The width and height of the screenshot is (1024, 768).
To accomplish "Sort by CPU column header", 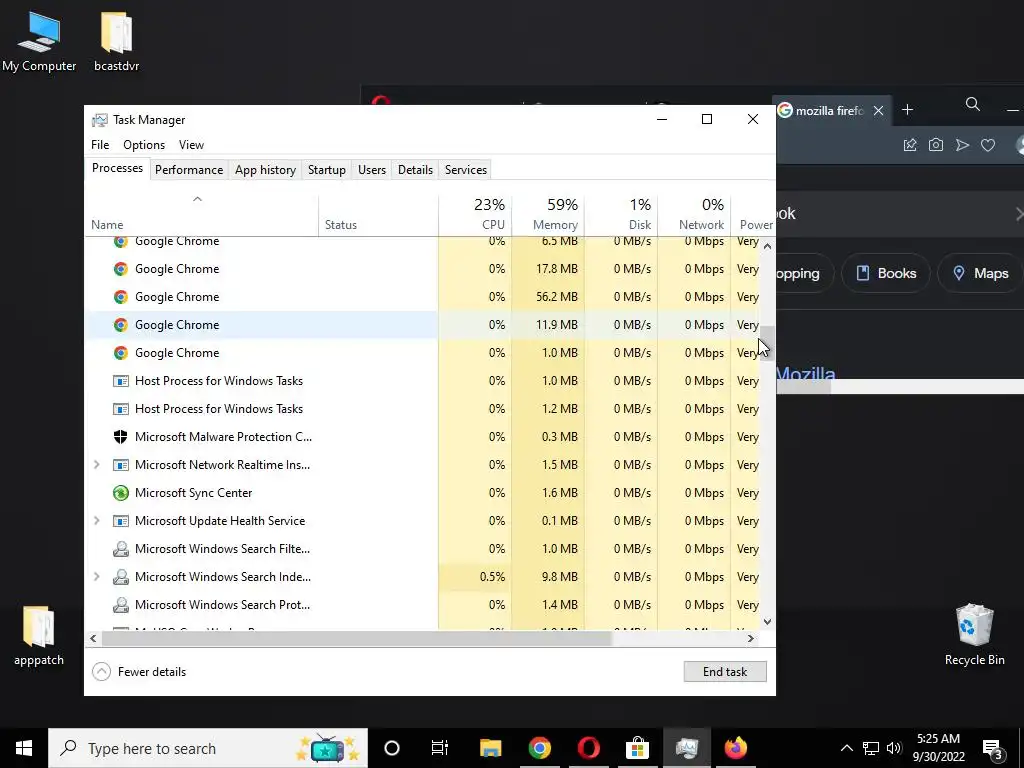I will pyautogui.click(x=475, y=215).
